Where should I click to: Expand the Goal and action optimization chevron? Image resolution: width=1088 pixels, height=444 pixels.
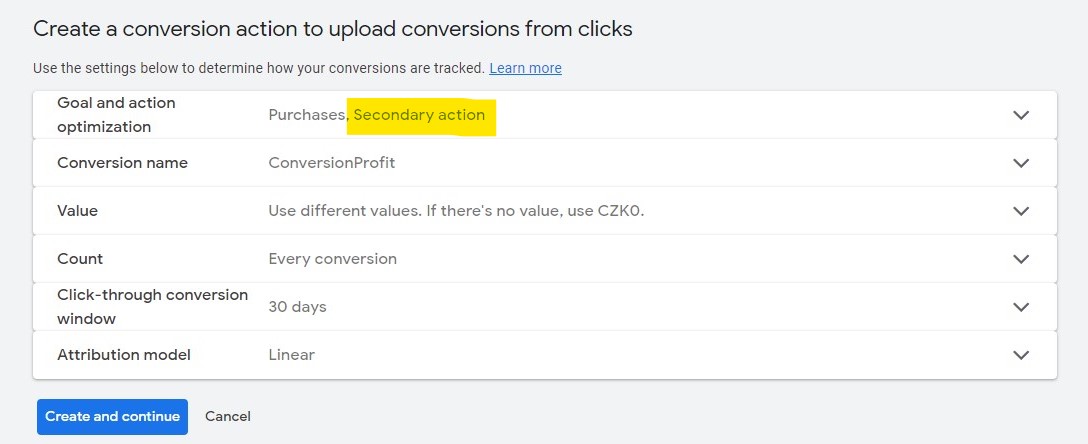[1021, 115]
